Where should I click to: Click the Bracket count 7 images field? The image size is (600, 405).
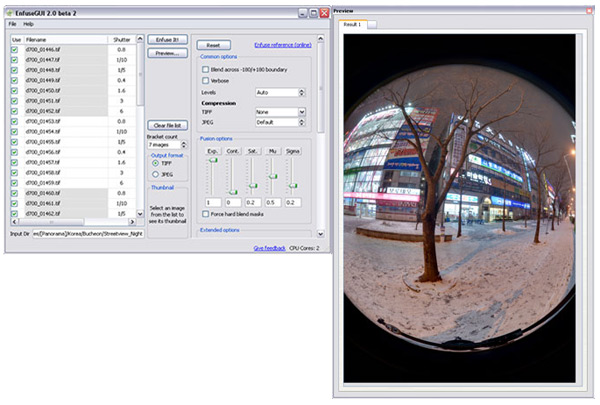(164, 145)
